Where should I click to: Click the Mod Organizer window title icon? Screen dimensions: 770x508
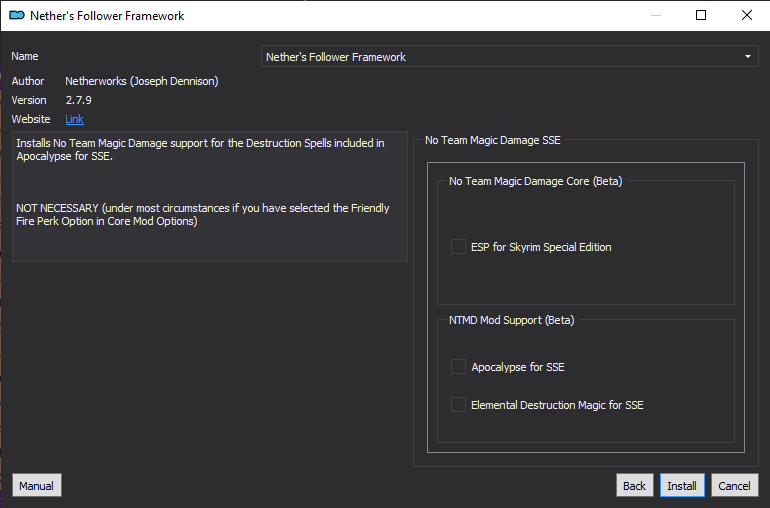point(17,16)
